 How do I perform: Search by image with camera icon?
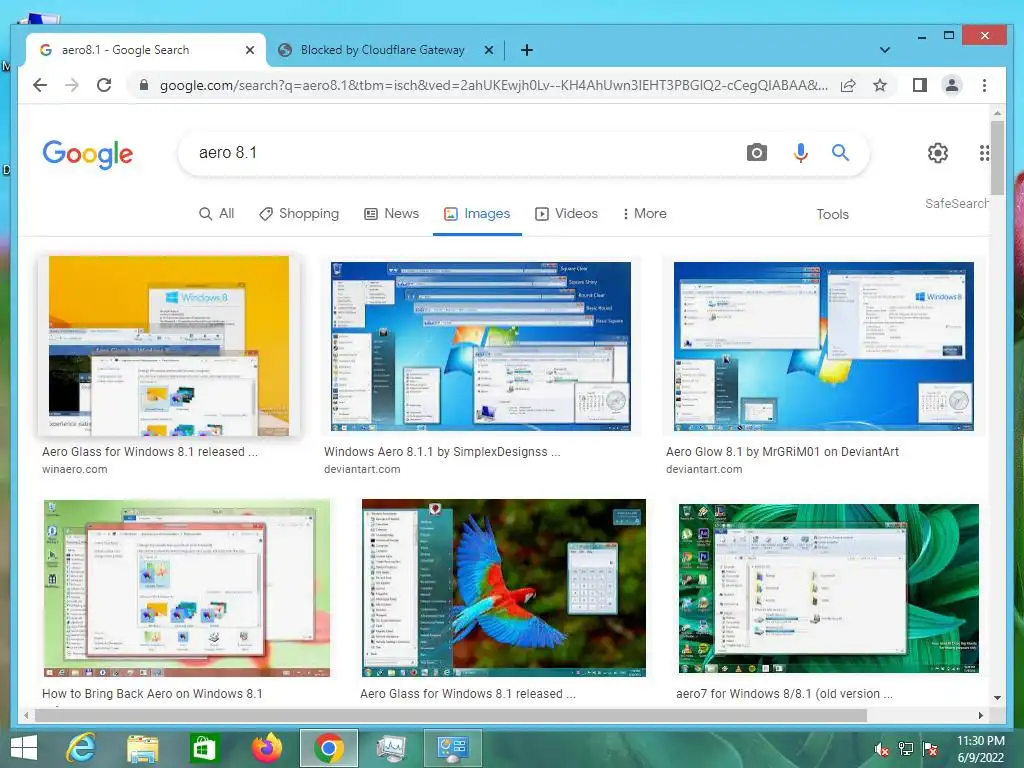pyautogui.click(x=756, y=153)
